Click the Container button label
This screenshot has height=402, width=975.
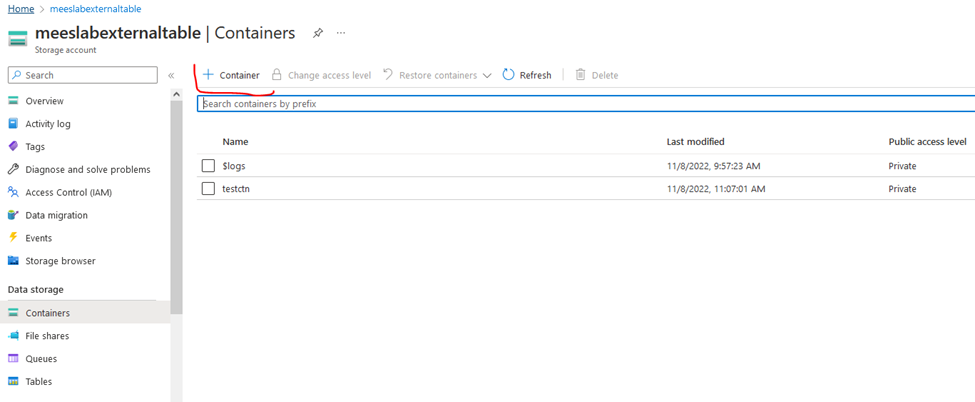239,75
